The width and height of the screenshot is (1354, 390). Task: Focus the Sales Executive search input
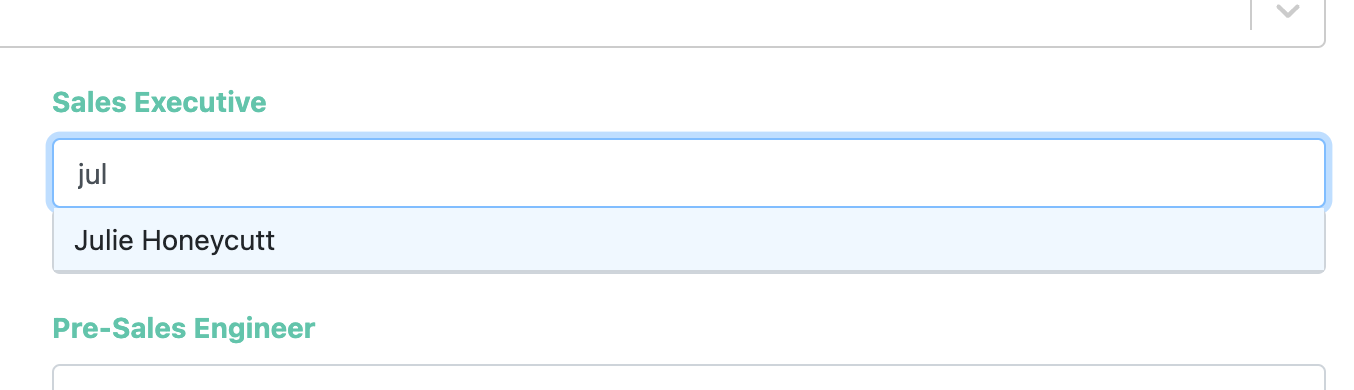pyautogui.click(x=689, y=174)
